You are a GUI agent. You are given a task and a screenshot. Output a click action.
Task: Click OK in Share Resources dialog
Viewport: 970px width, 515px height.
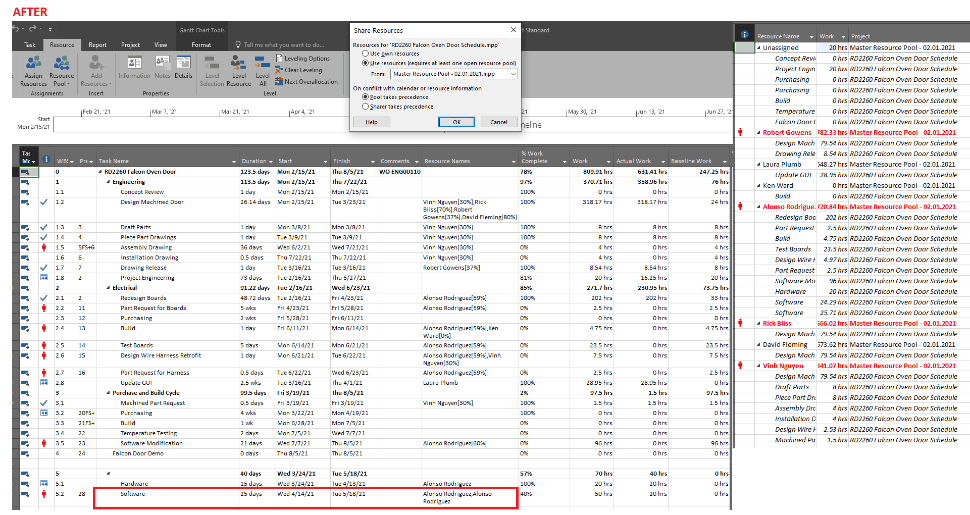point(456,122)
